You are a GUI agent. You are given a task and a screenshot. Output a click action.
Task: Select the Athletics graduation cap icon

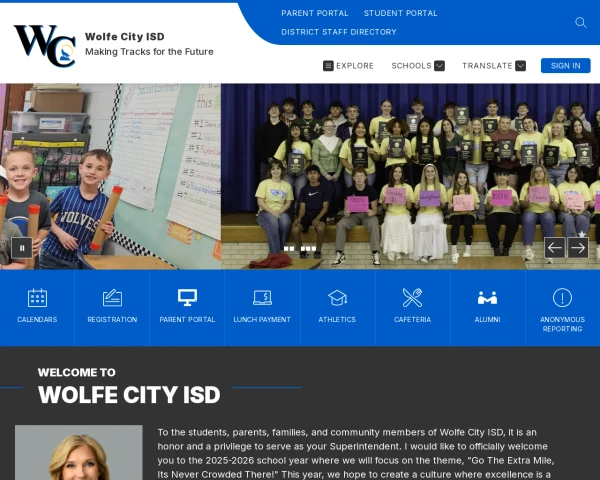337,298
